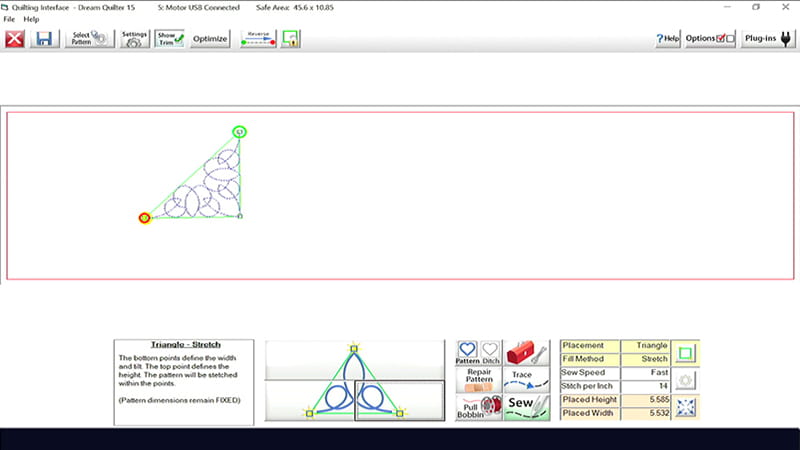Switch to Ditch heart mode

[x=490, y=353]
